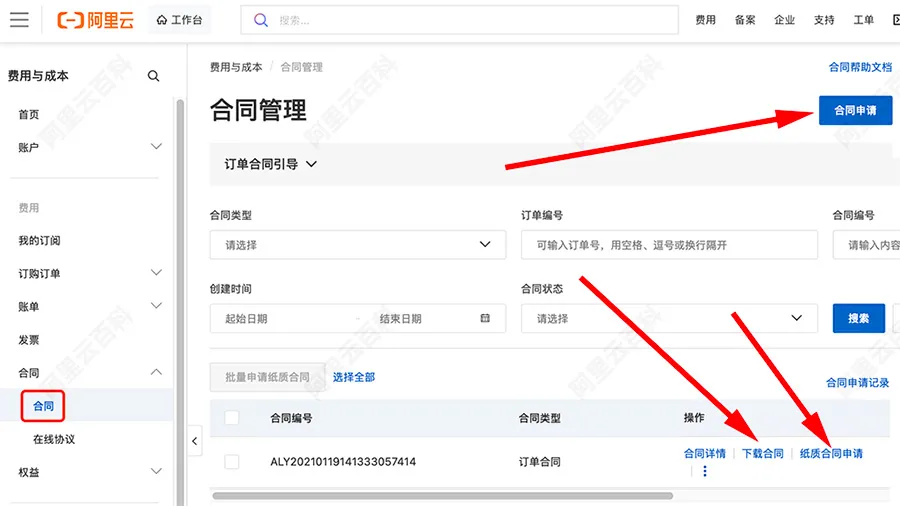Click the 选择全部 link
This screenshot has width=900, height=506.
[x=354, y=377]
